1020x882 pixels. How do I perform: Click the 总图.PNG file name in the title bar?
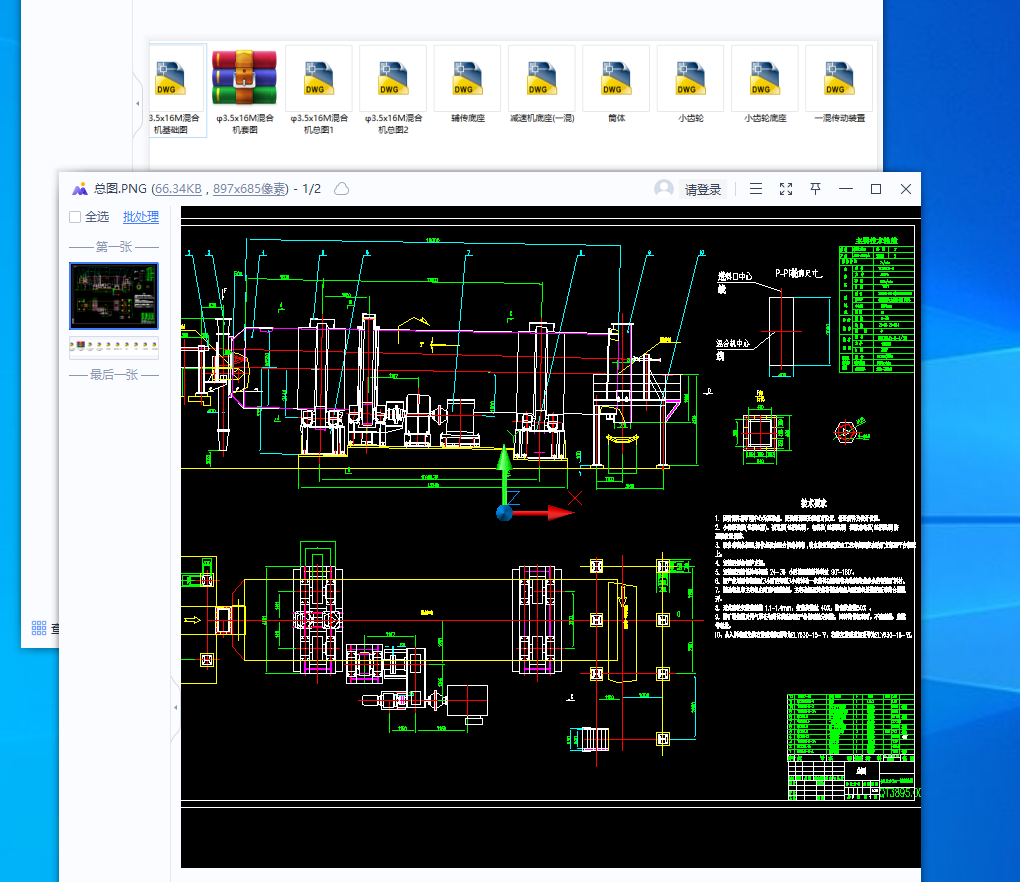(120, 189)
